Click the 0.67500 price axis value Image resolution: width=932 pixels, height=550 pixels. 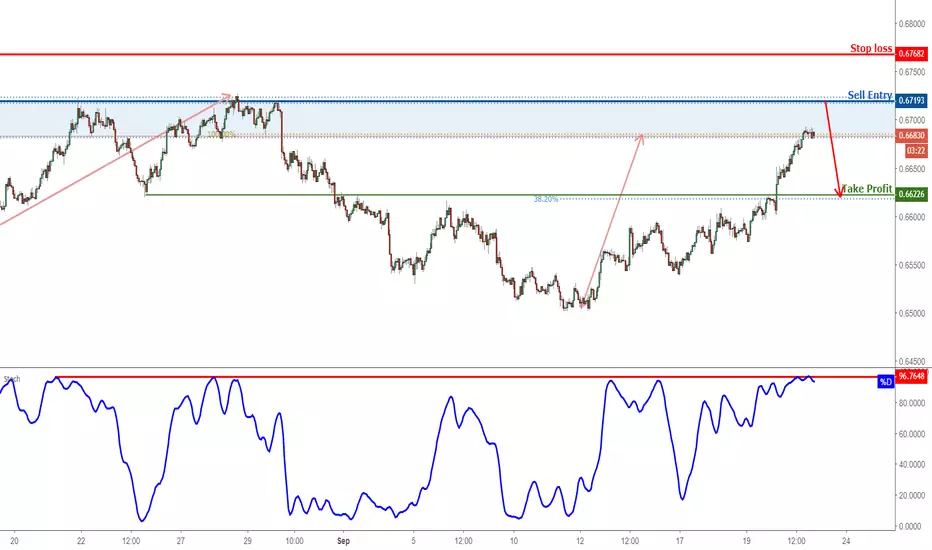tap(912, 72)
